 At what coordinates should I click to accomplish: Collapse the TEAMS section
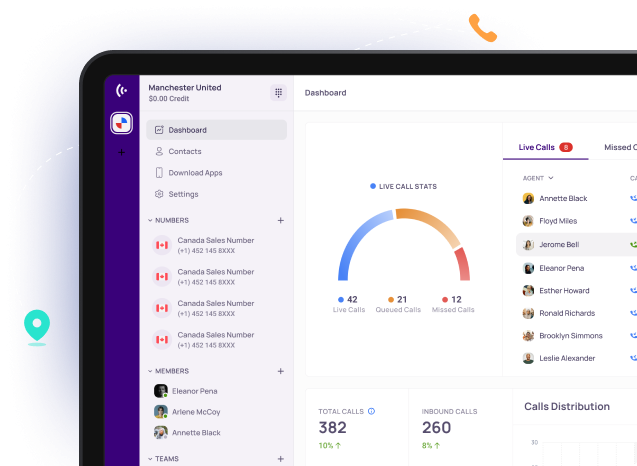click(150, 459)
